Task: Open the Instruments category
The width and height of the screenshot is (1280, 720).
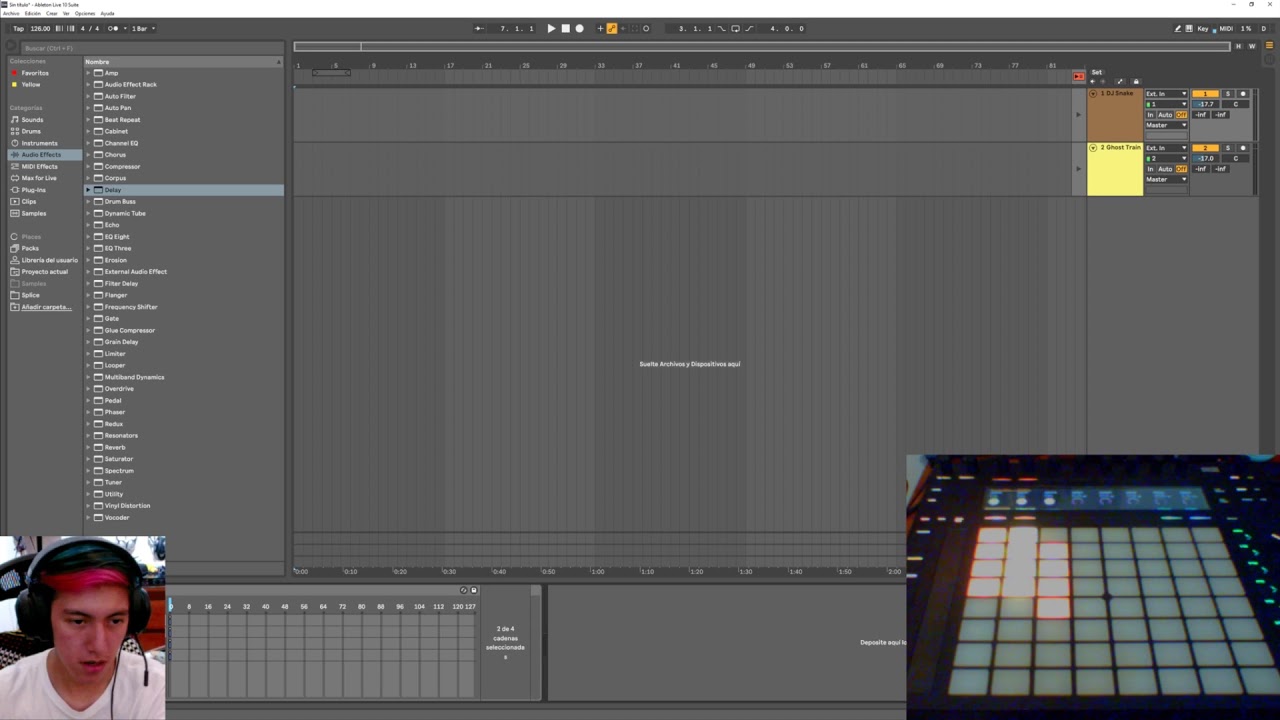Action: [40, 143]
